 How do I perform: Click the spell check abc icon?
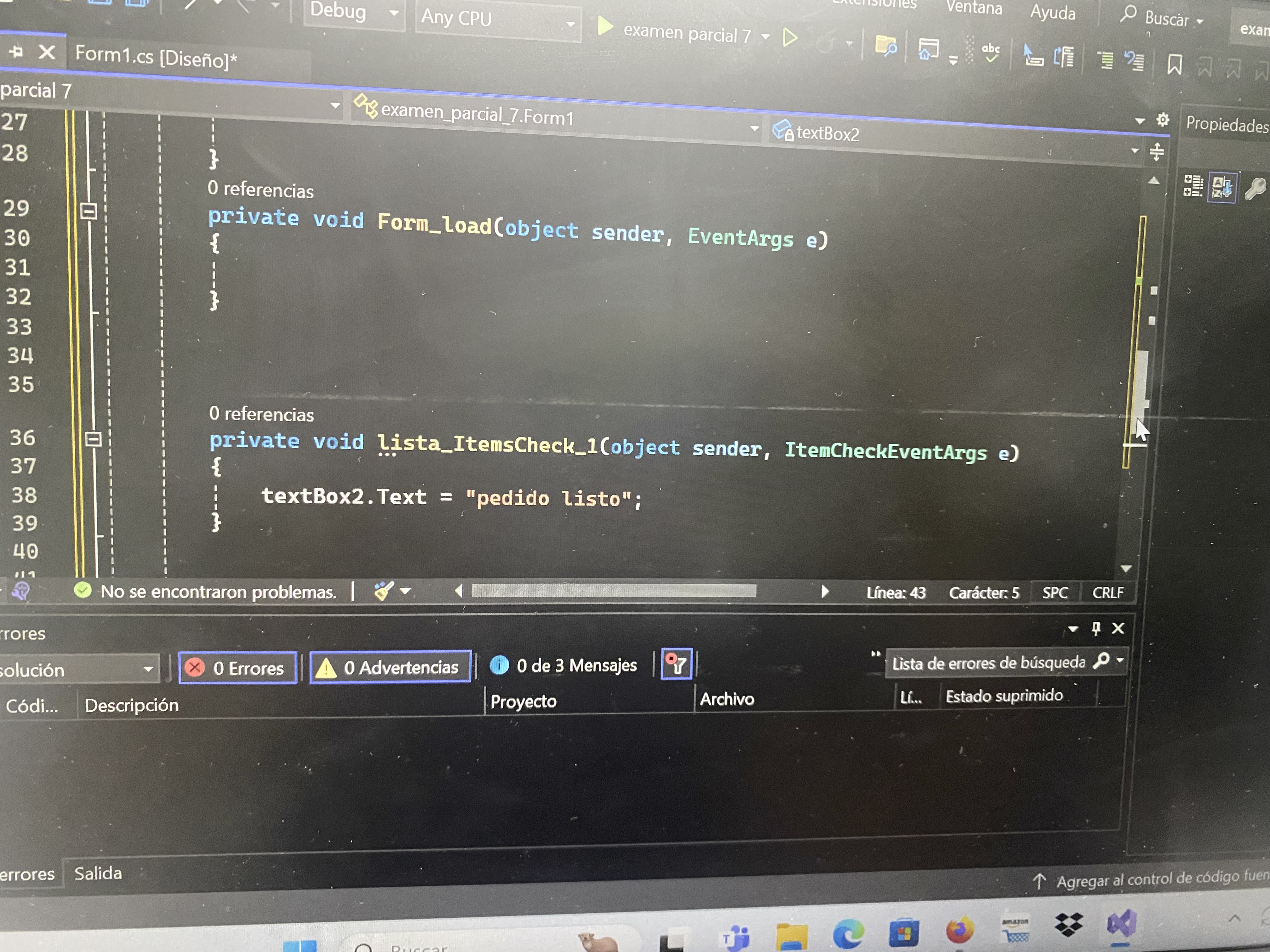[x=990, y=53]
